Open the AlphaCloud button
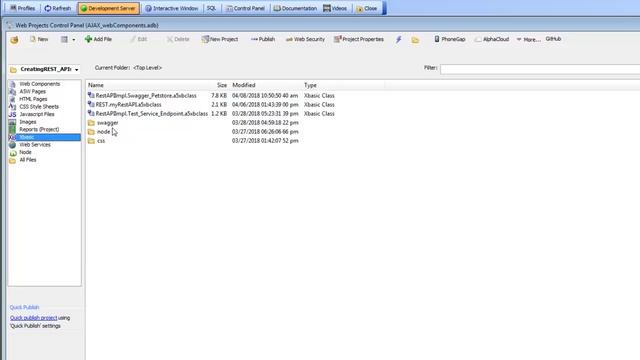This screenshot has height=360, width=640. tap(492, 39)
